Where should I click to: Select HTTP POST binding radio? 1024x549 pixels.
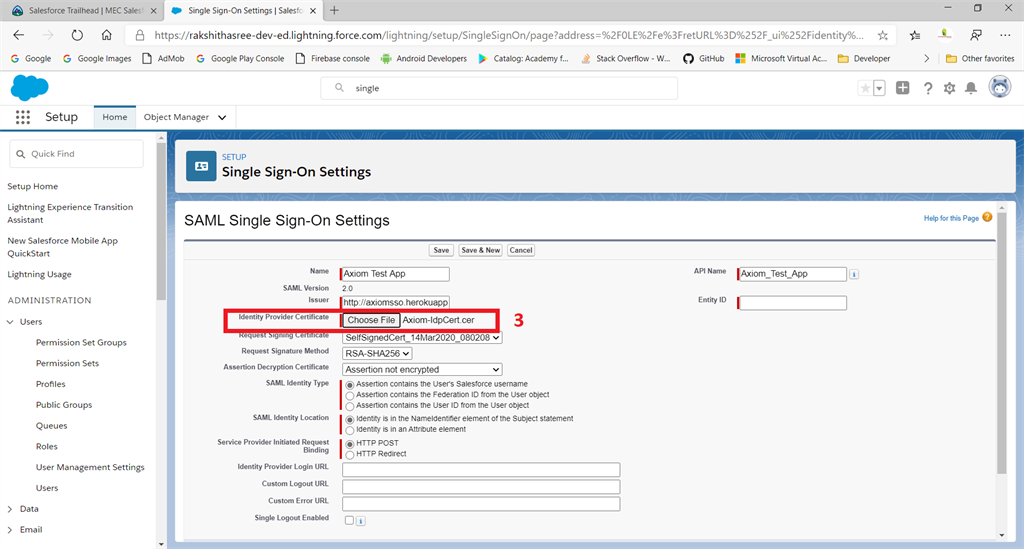[350, 444]
